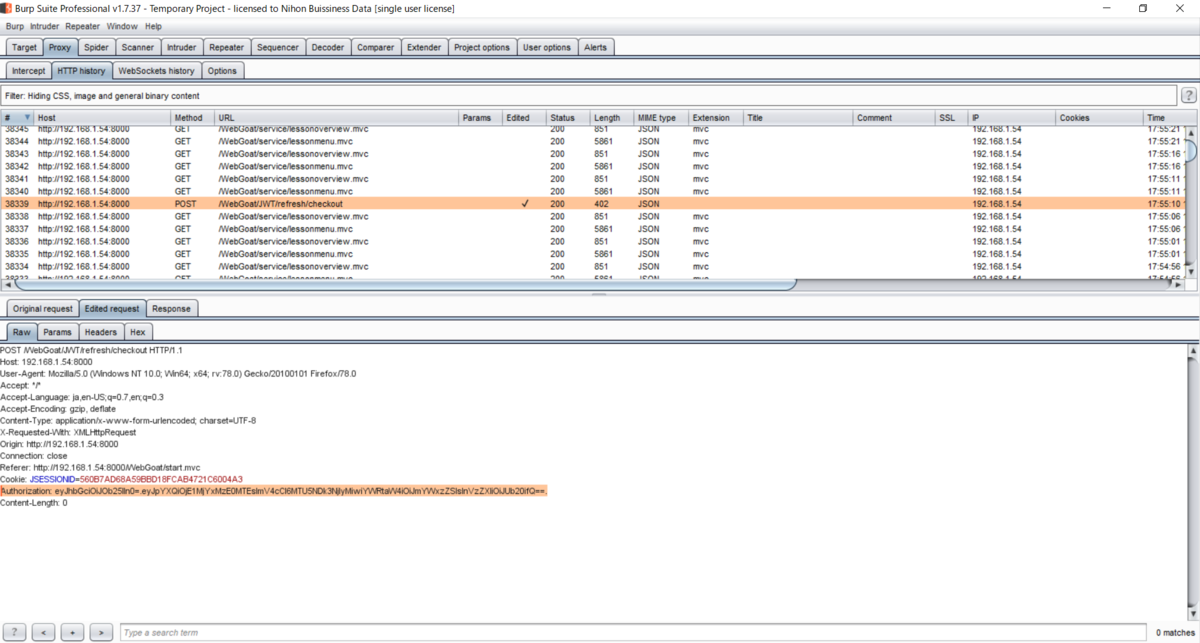Open the Project options tab
Viewport: 1200px width, 643px height.
(482, 47)
